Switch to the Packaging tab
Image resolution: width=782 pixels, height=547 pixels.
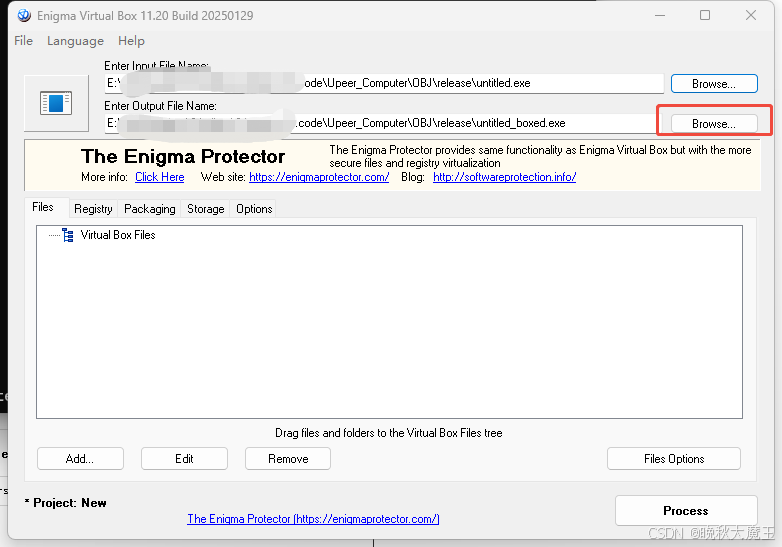pos(150,209)
